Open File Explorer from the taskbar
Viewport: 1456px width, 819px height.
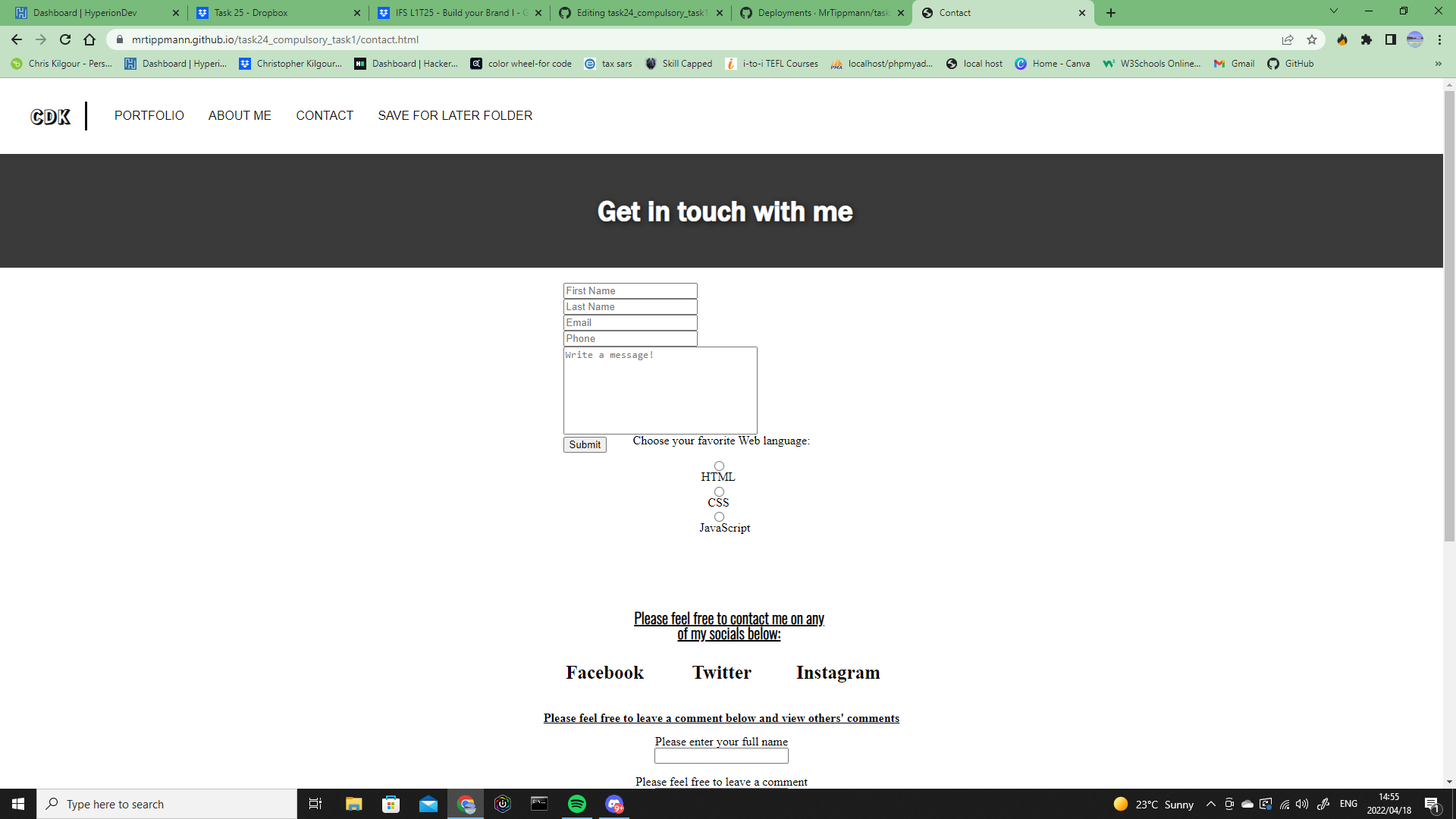click(353, 804)
